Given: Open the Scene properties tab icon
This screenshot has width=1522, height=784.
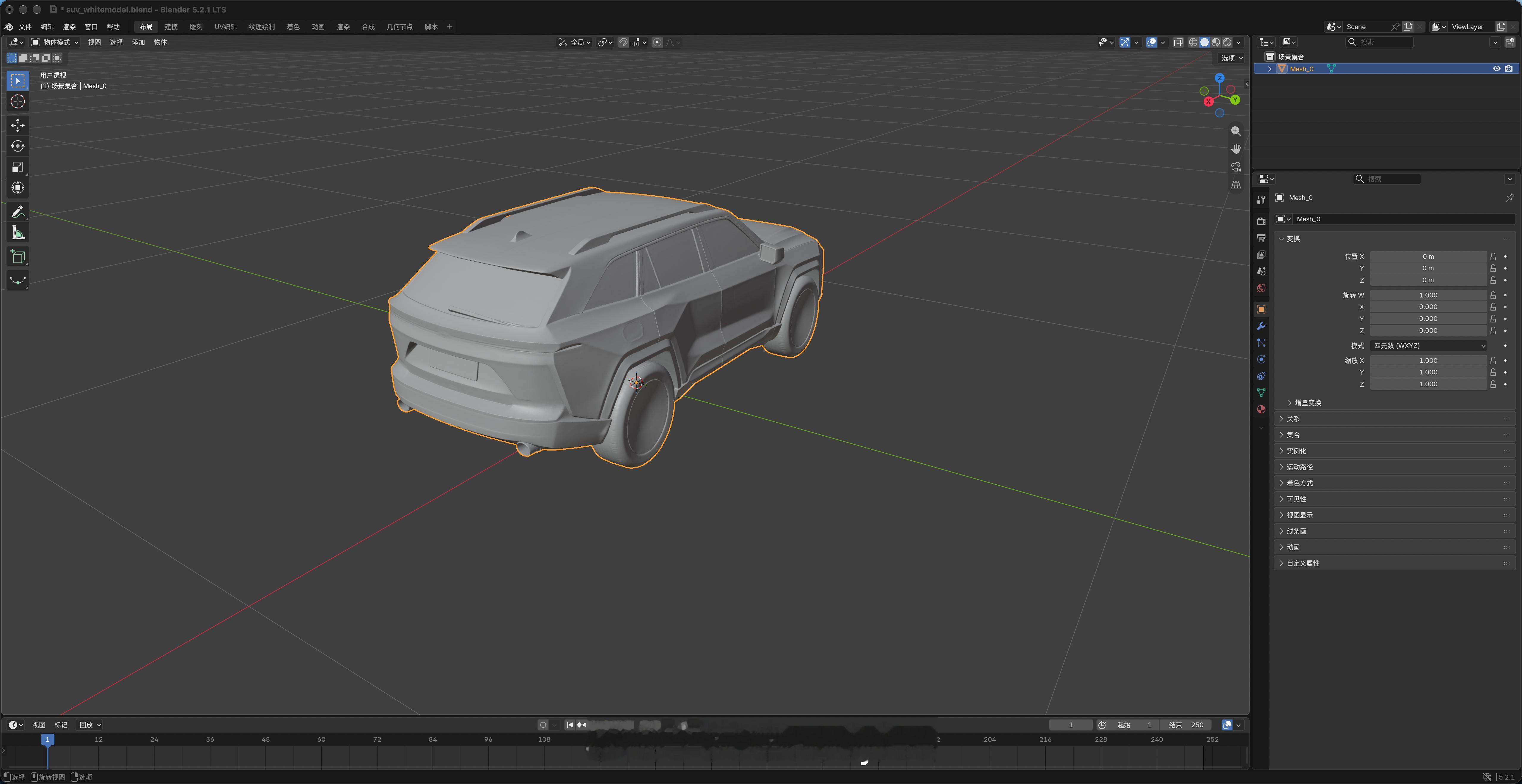Looking at the screenshot, I should click(x=1261, y=271).
